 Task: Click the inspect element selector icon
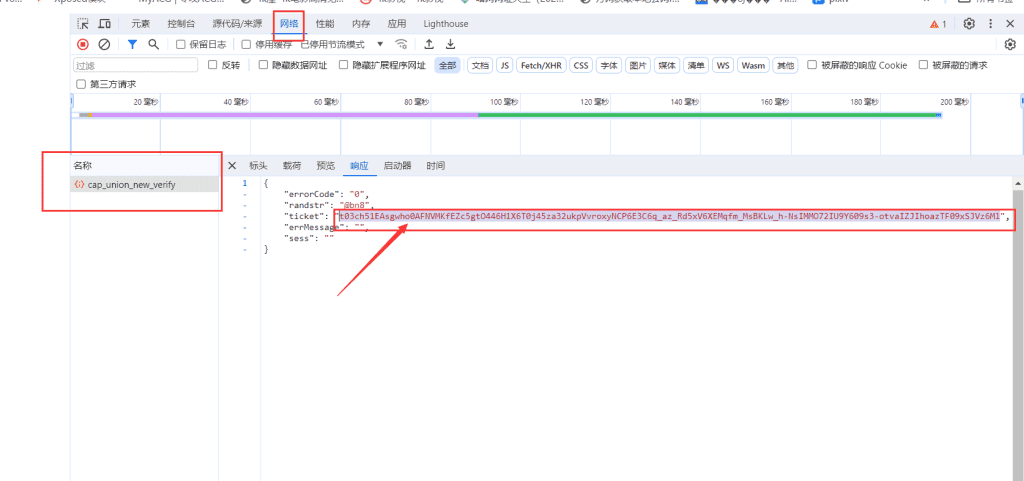[83, 23]
